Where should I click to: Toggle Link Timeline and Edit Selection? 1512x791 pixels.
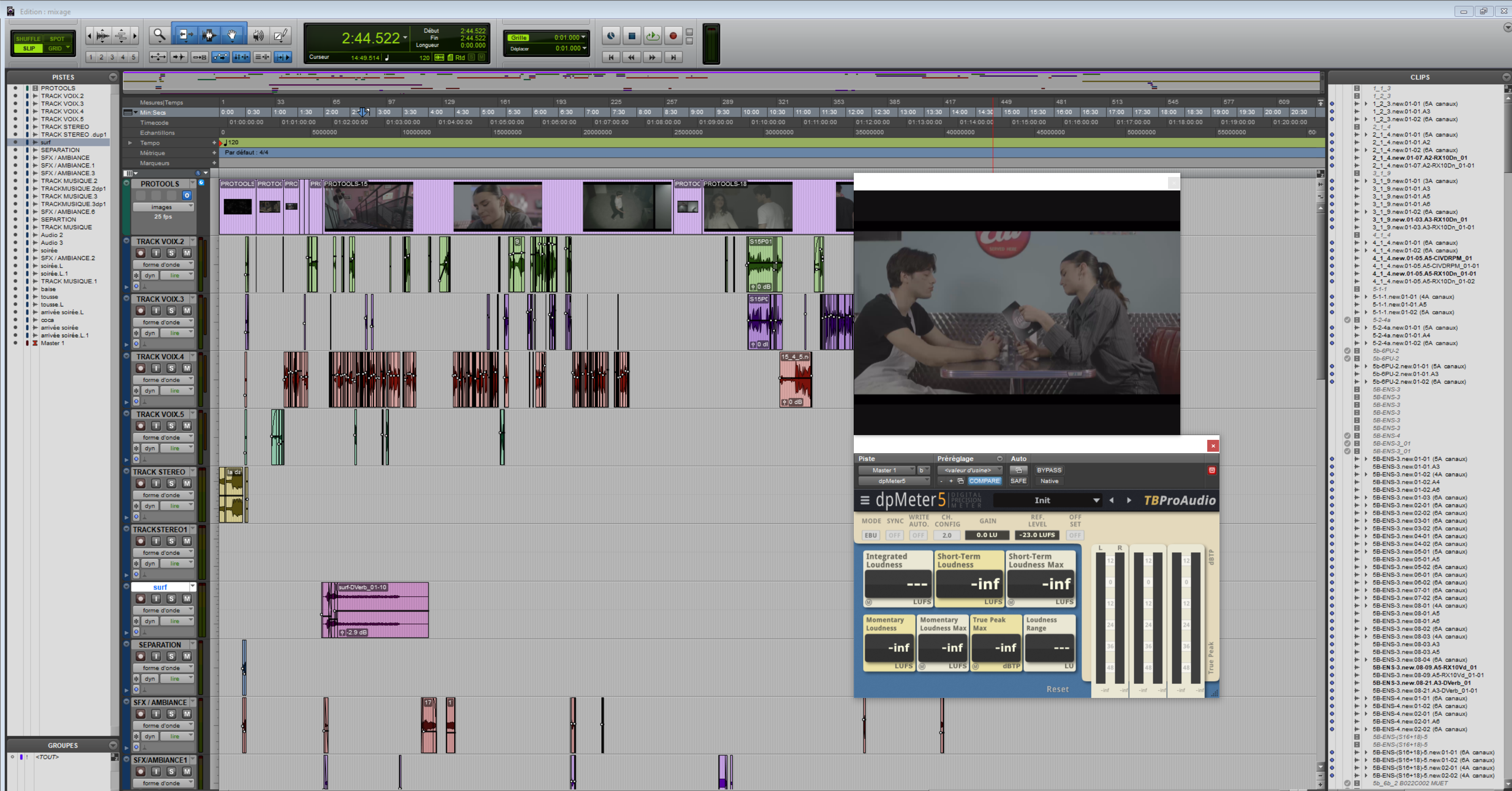click(x=241, y=57)
